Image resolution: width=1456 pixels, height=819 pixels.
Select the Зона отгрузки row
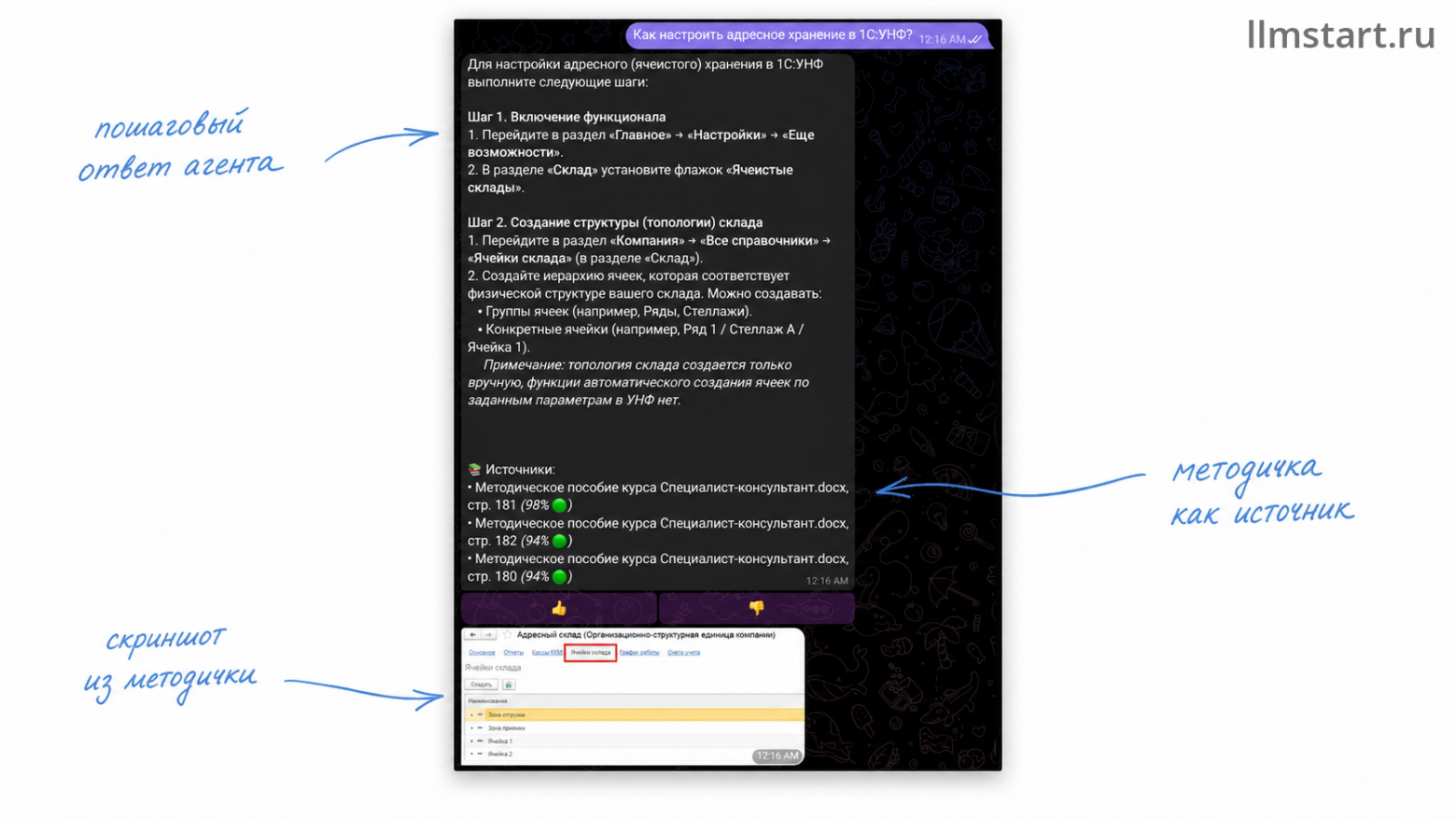(635, 714)
